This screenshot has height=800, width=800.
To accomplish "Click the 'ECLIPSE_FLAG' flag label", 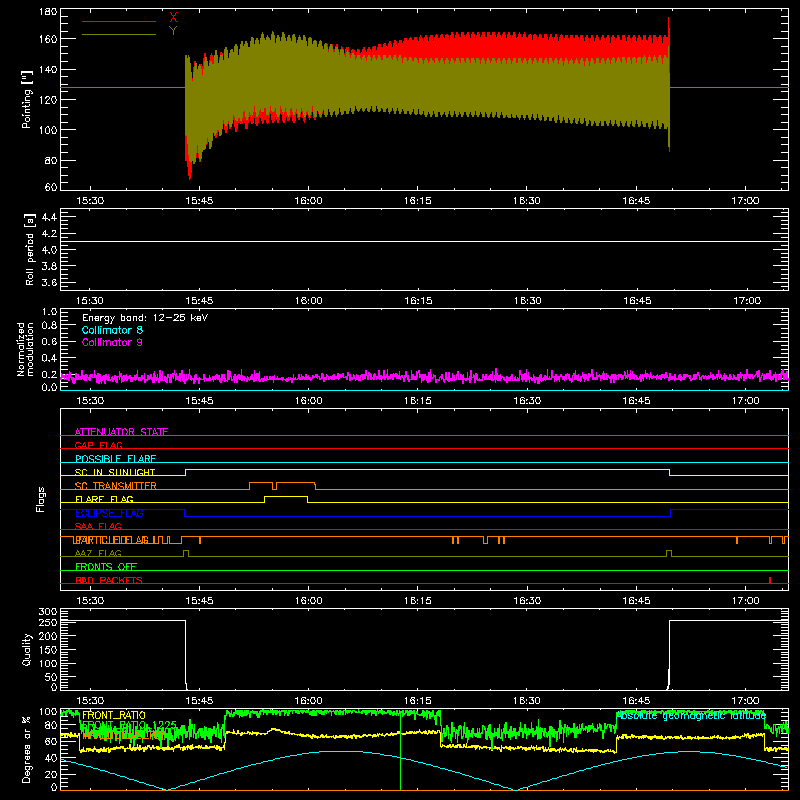I will pyautogui.click(x=109, y=513).
